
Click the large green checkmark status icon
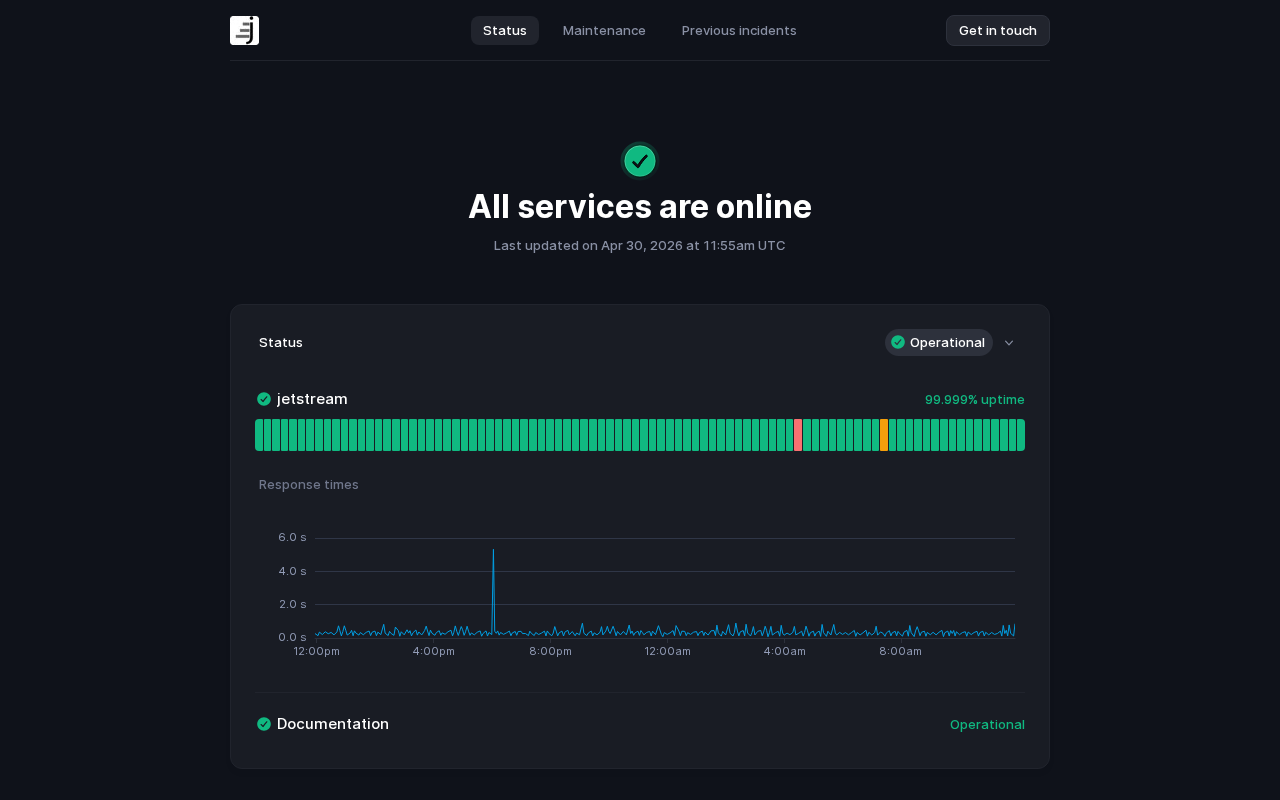(640, 161)
